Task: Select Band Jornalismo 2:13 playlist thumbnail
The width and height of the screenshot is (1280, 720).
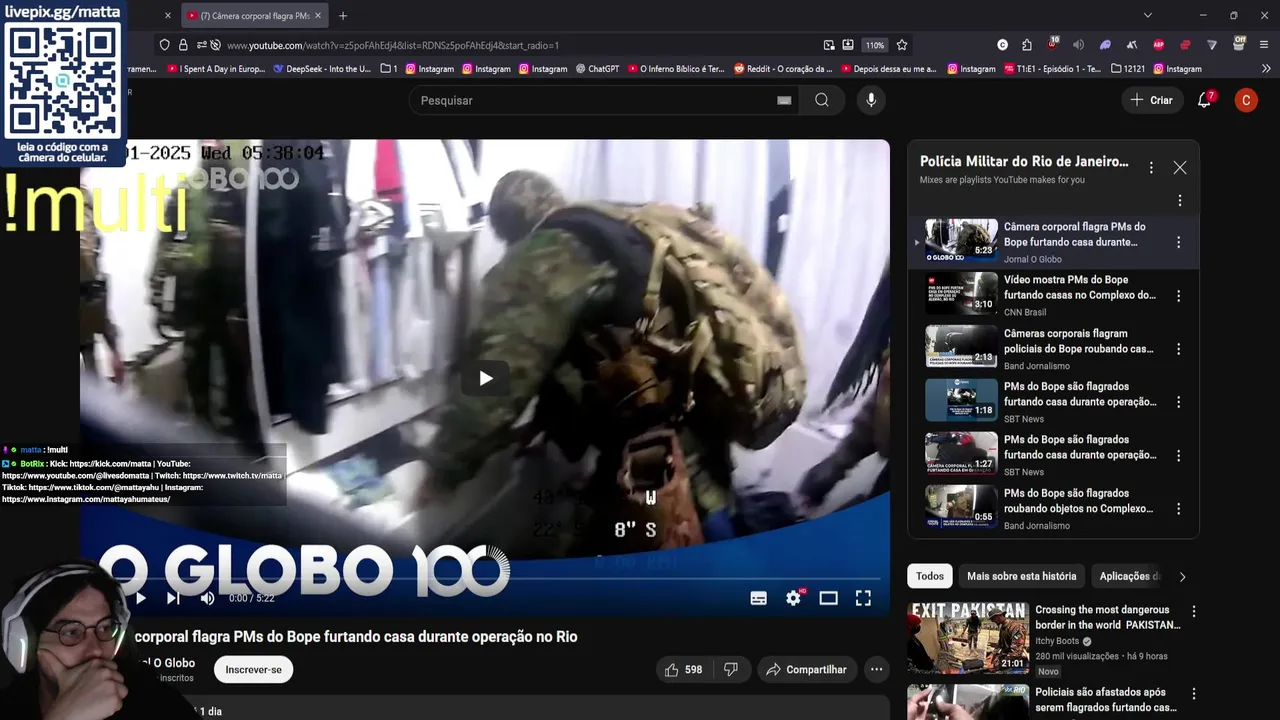Action: (x=961, y=347)
